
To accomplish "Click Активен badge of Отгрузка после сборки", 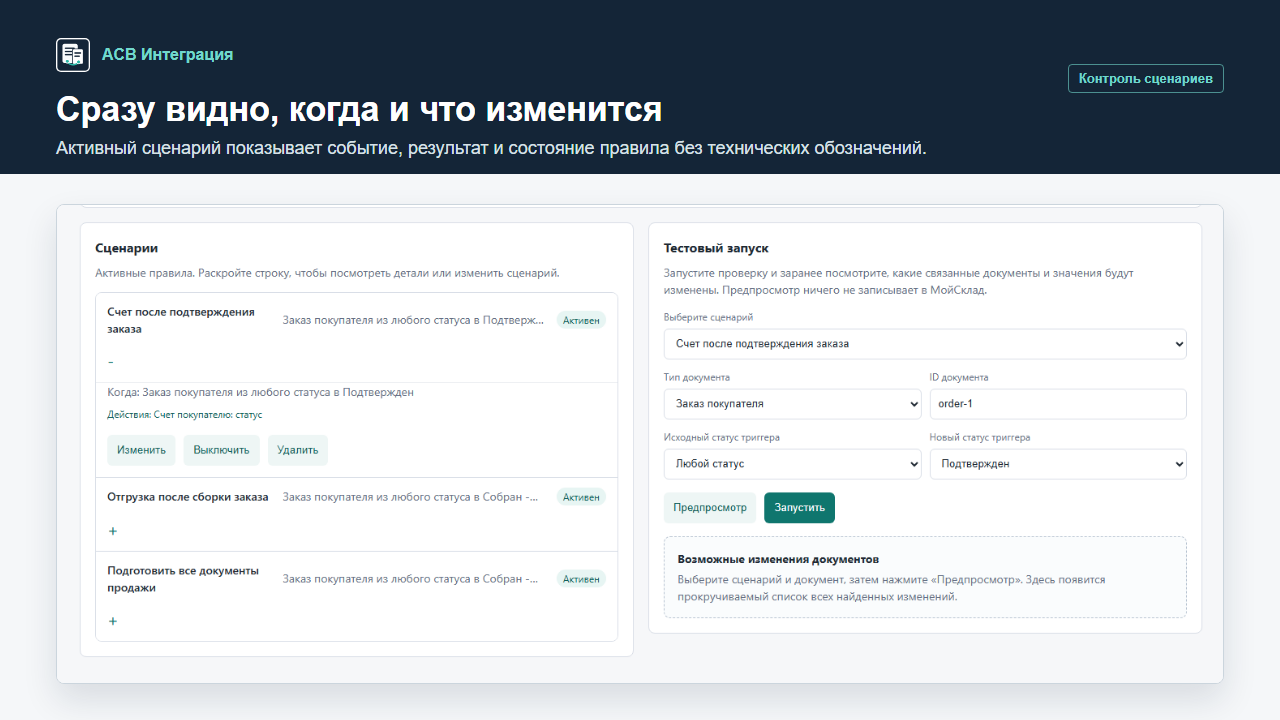I will coord(581,497).
